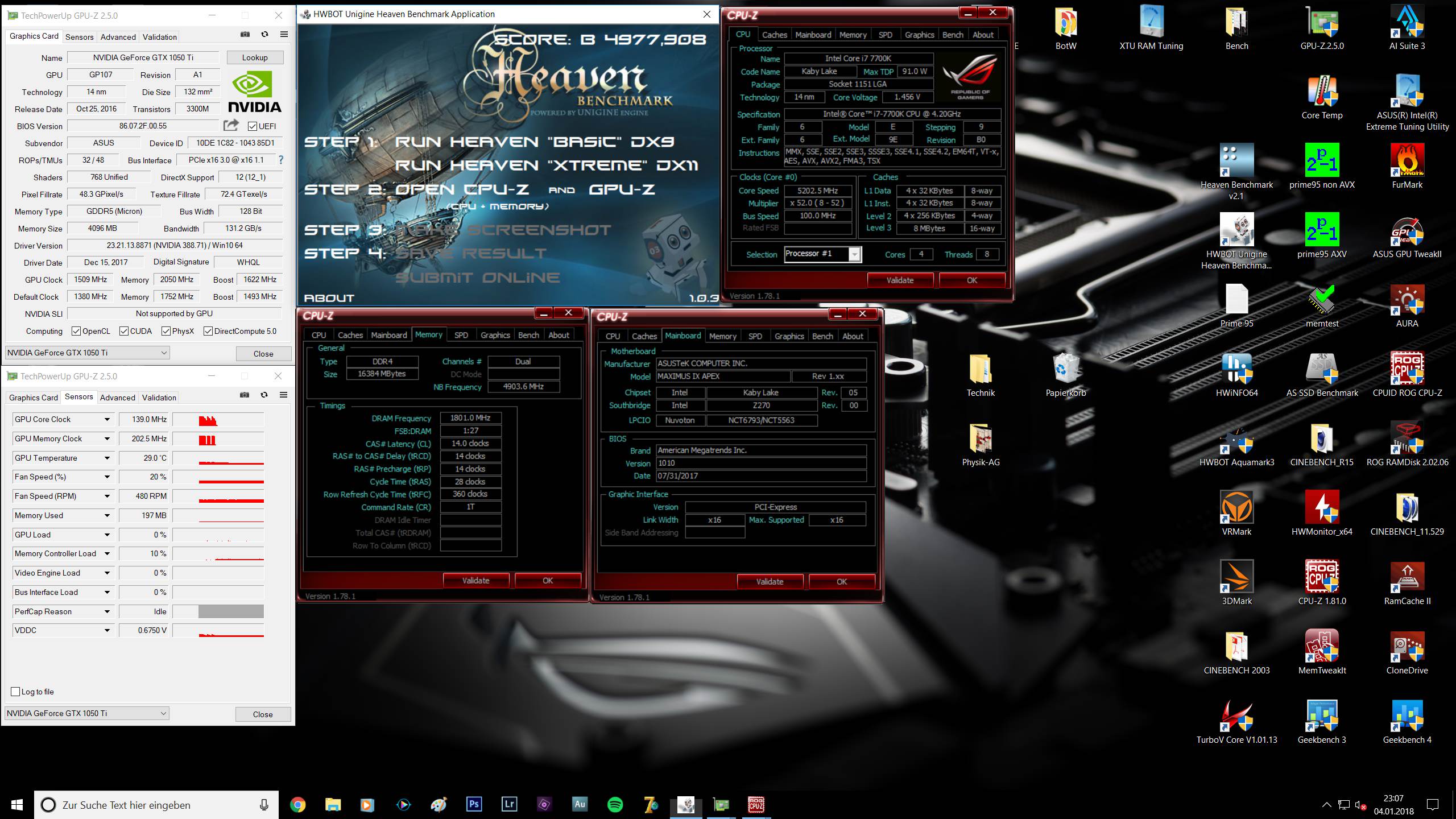The height and width of the screenshot is (819, 1456).
Task: Open the Heaven Benchmark v2.1 desktop icon
Action: click(1236, 171)
